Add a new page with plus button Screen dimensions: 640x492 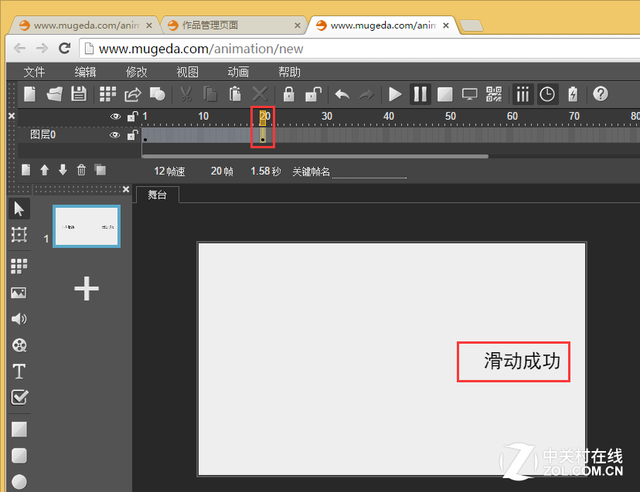(x=86, y=289)
